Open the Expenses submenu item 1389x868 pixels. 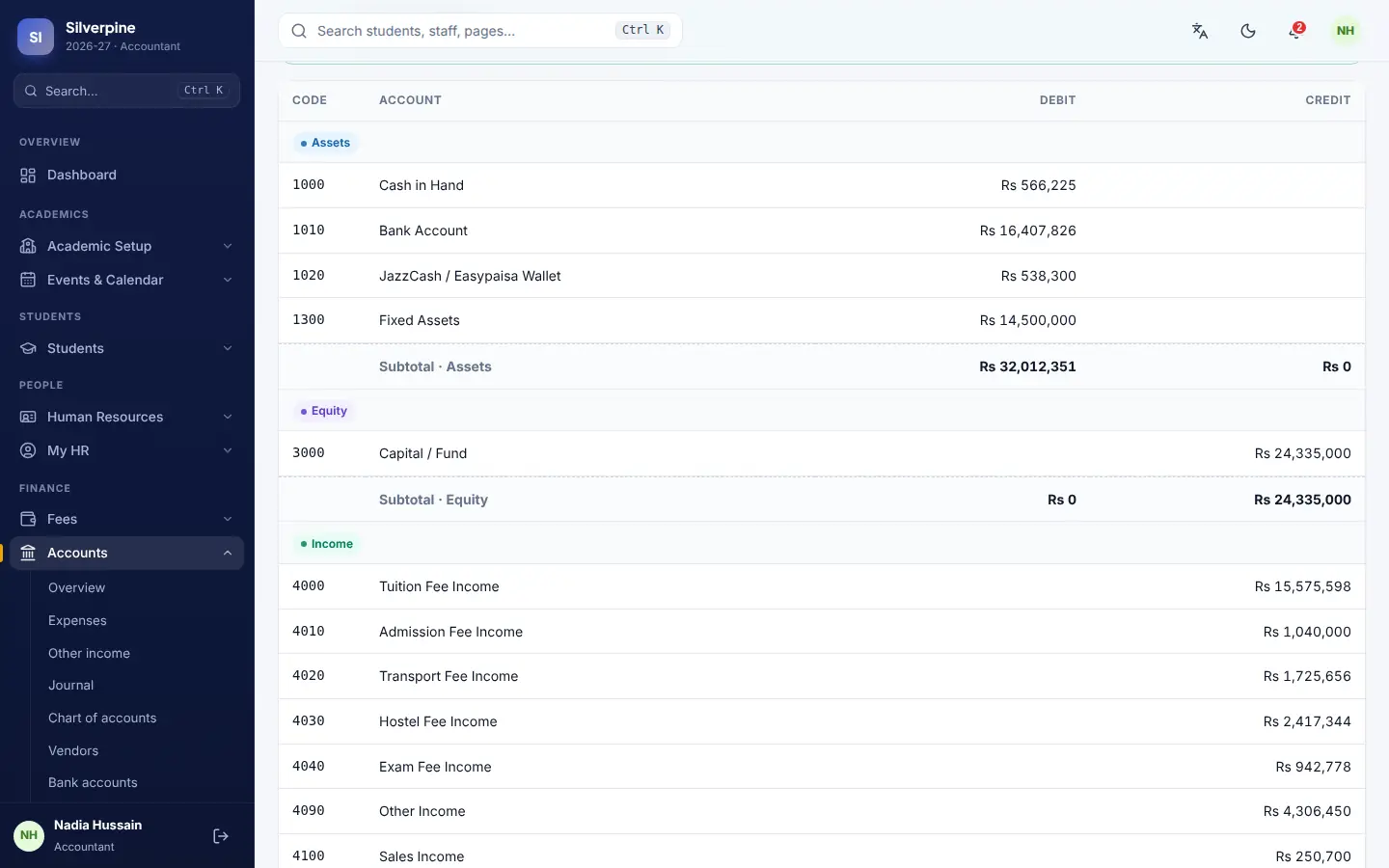tap(77, 620)
